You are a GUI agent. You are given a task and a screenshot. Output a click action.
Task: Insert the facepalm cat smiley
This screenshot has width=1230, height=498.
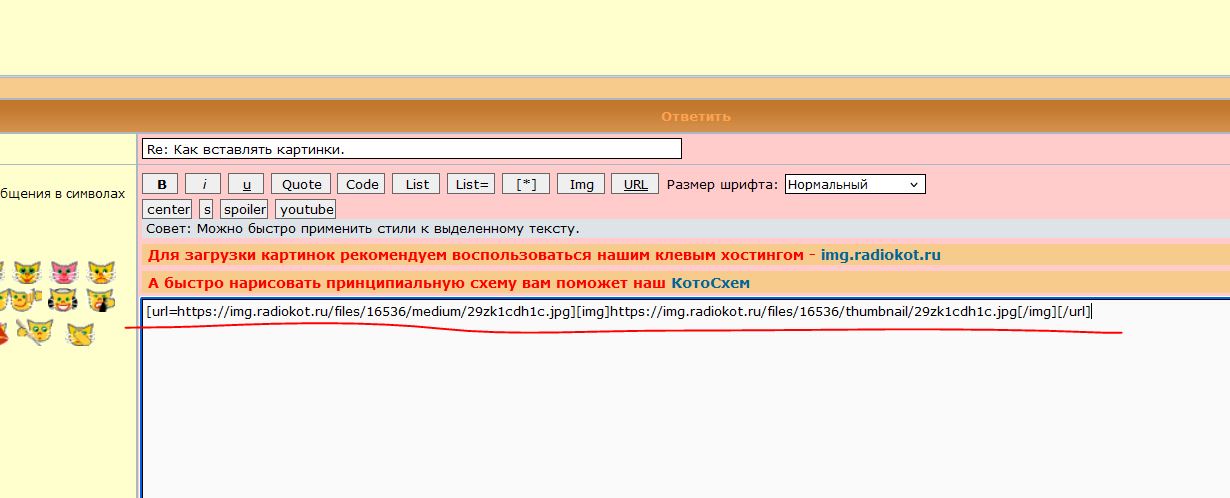pos(80,335)
